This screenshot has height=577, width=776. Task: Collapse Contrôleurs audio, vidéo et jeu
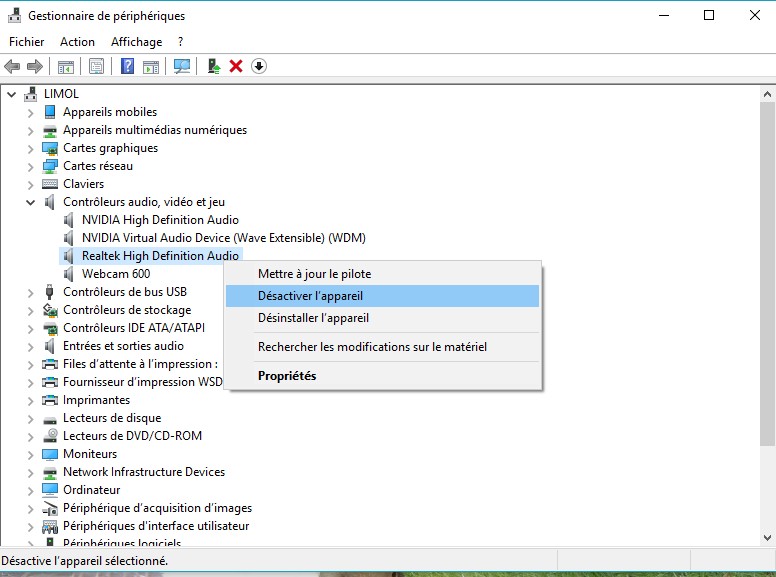click(31, 202)
